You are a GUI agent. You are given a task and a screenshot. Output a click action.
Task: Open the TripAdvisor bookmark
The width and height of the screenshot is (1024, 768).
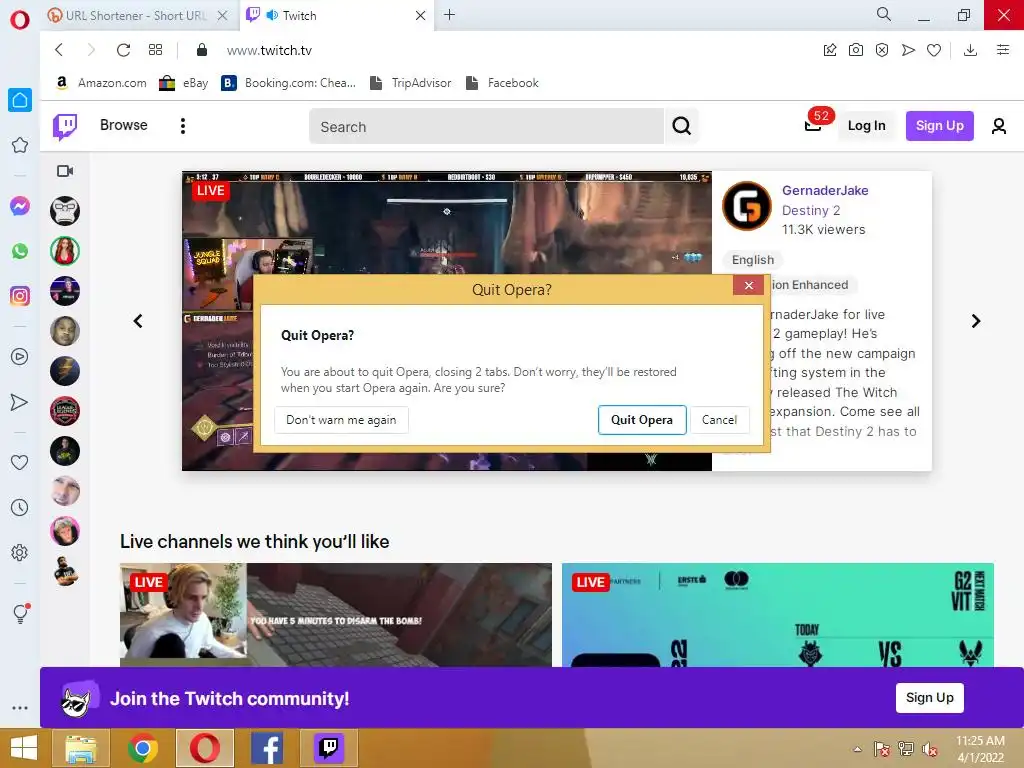click(x=411, y=83)
